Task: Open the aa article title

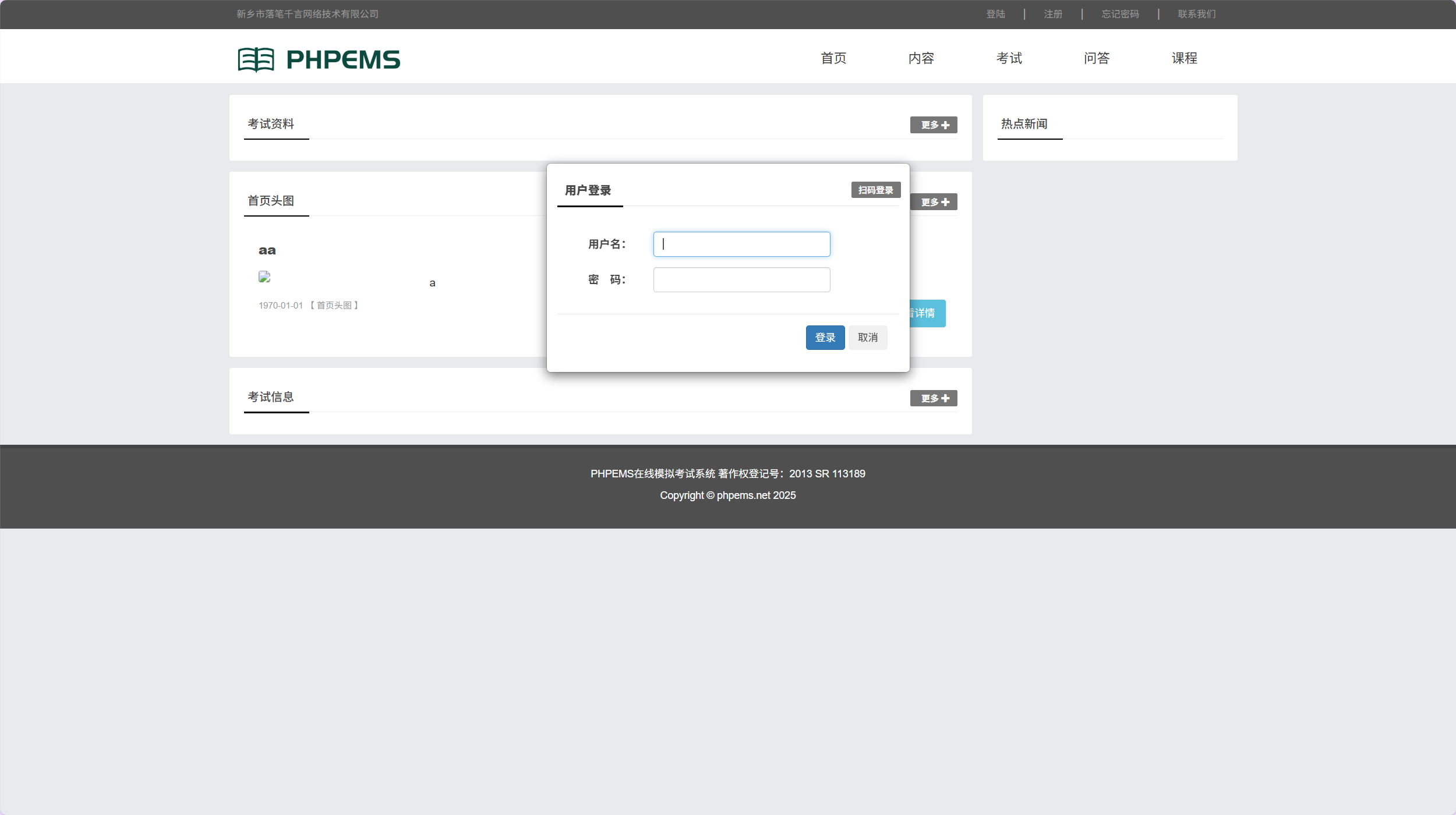Action: pos(267,250)
